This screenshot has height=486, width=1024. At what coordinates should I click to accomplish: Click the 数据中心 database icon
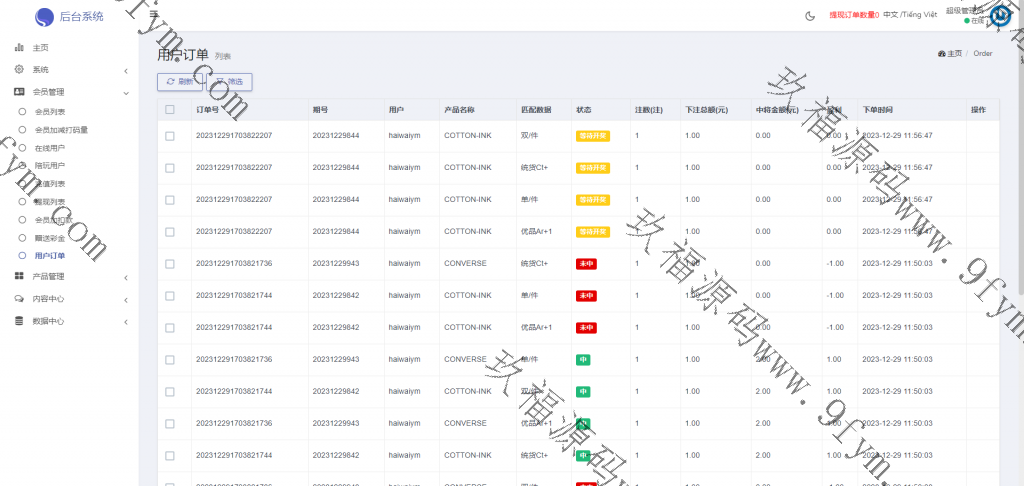(19, 321)
